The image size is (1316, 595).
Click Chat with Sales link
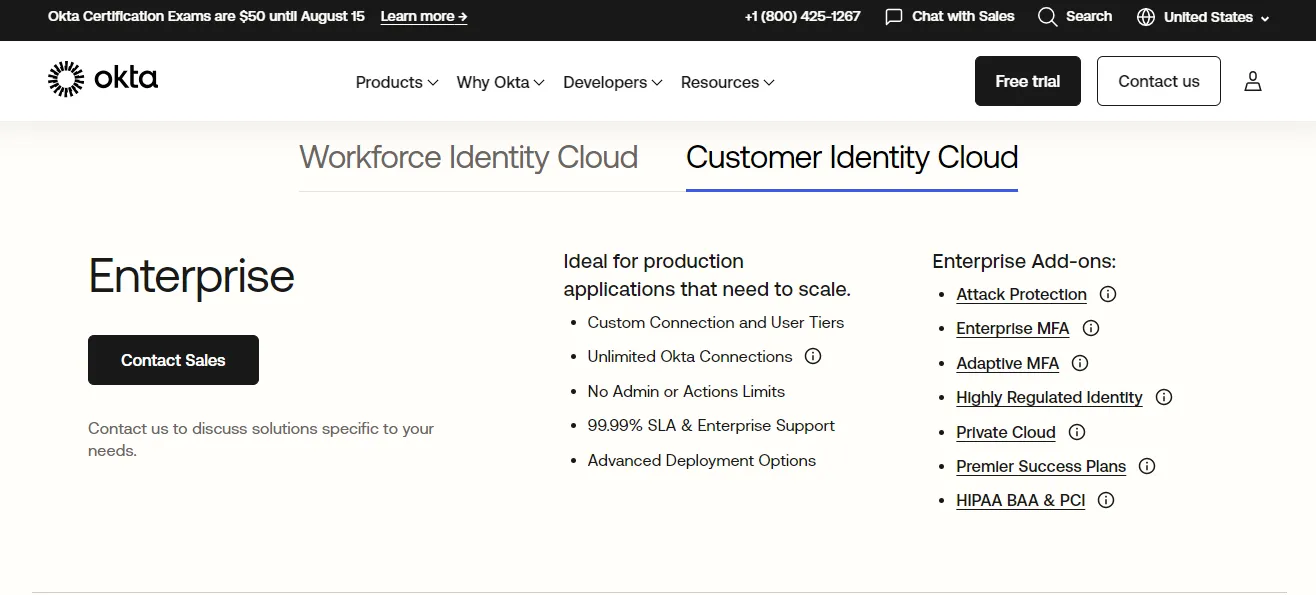tap(950, 17)
